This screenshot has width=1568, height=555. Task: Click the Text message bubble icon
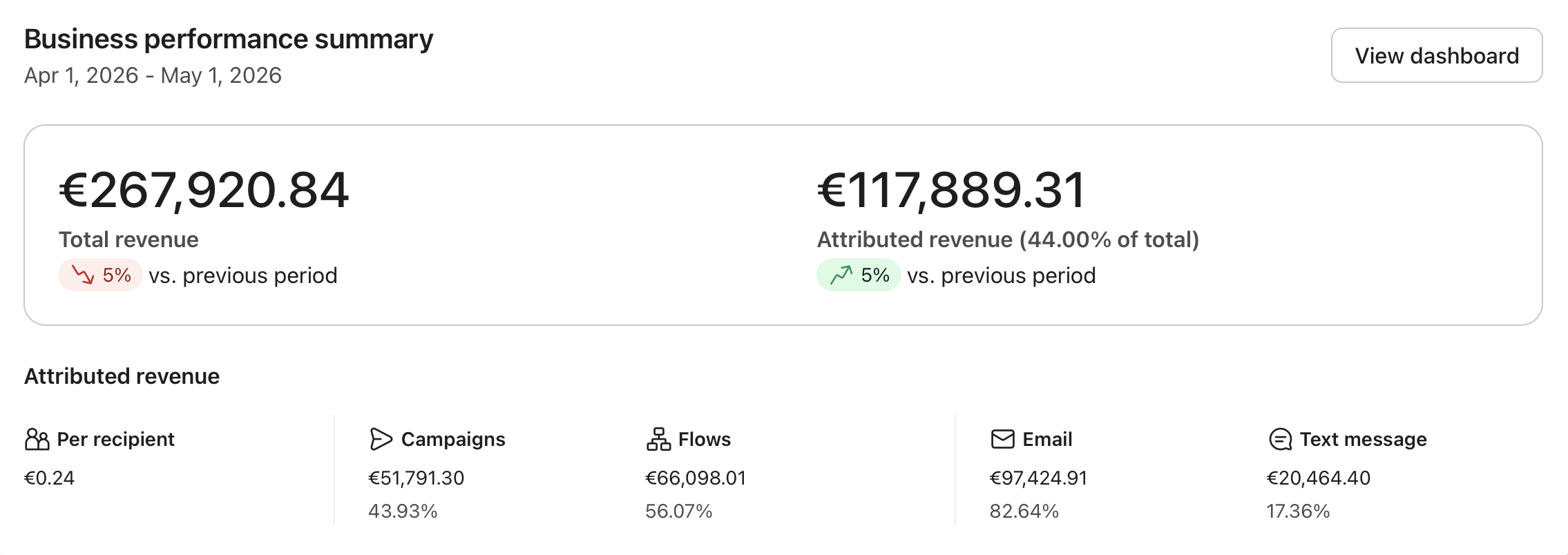(1280, 439)
